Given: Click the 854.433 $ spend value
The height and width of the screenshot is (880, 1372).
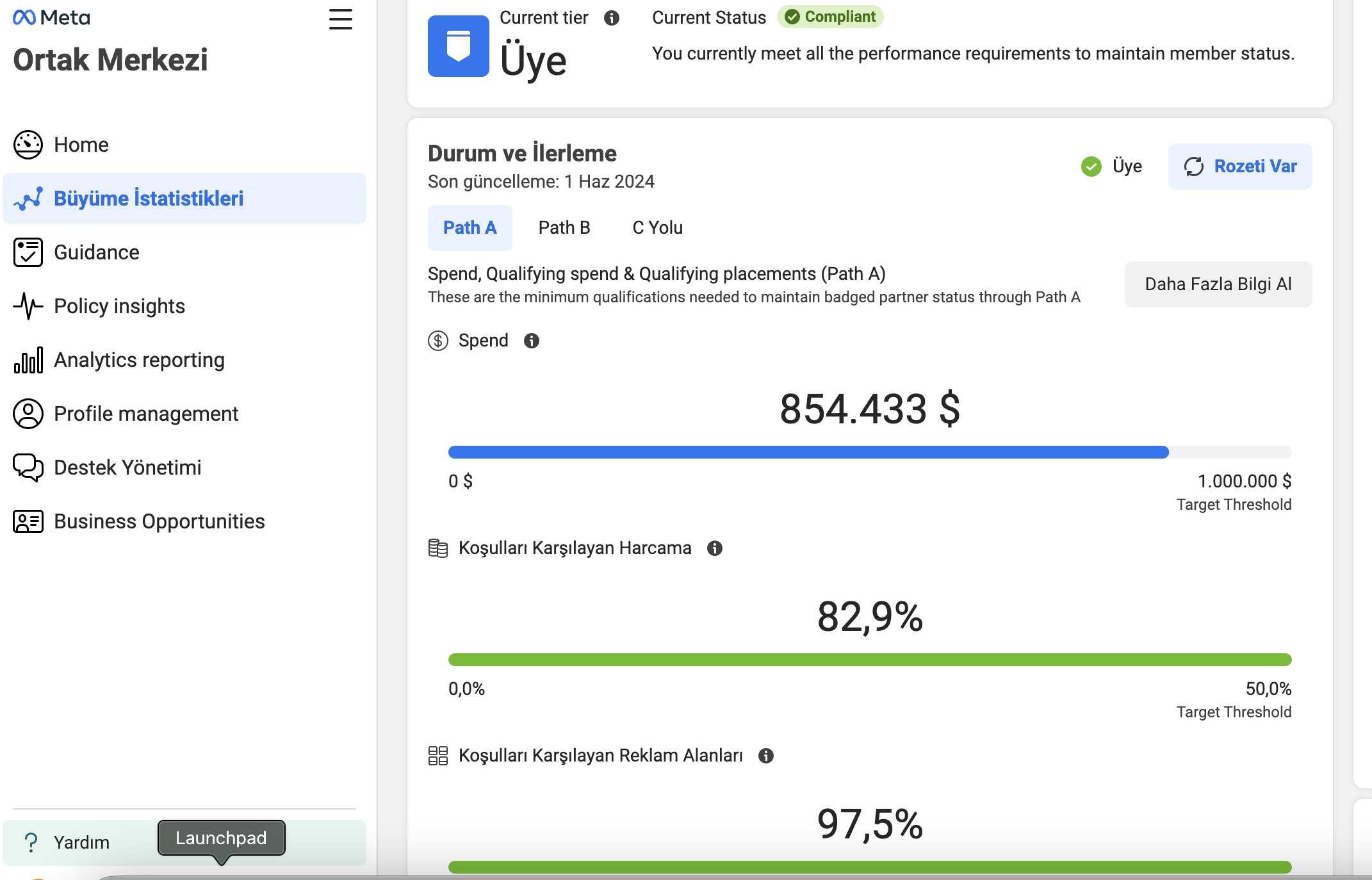Looking at the screenshot, I should pos(870,409).
